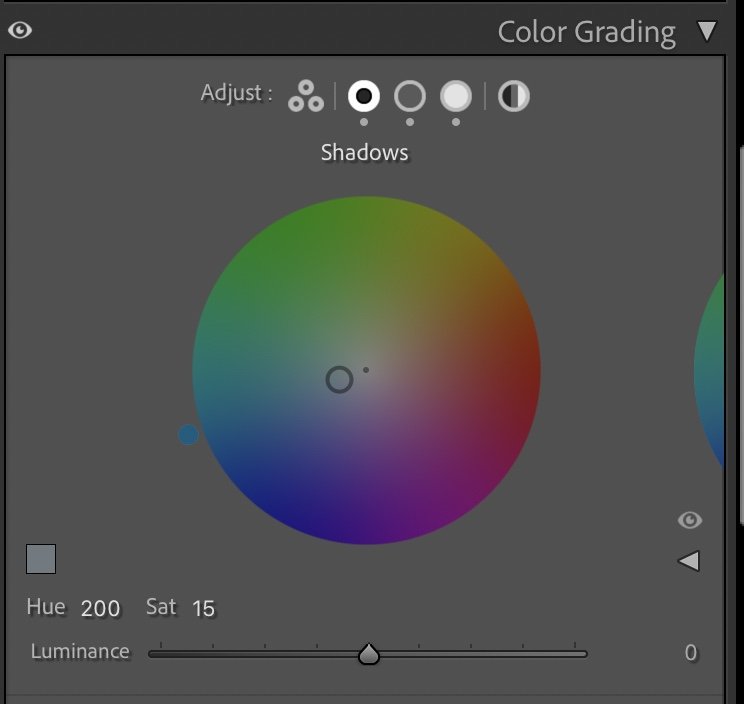Collapse the Color Grading panel triangle
The image size is (744, 704).
707,31
